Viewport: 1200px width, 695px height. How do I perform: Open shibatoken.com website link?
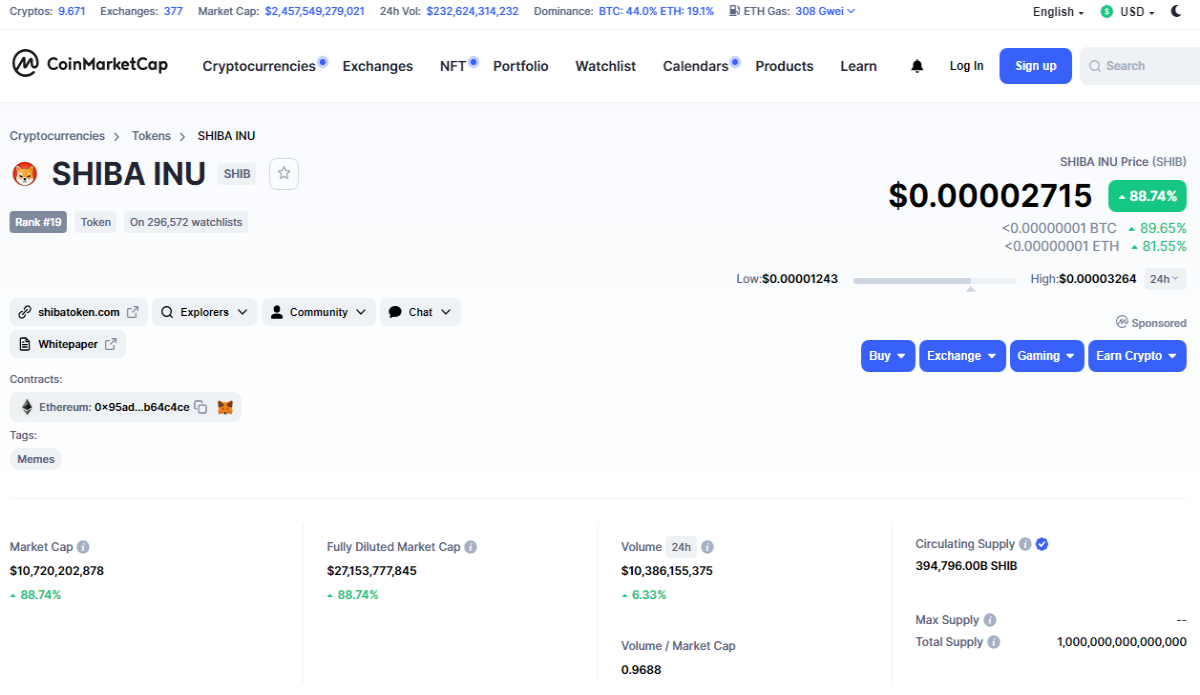coord(79,312)
